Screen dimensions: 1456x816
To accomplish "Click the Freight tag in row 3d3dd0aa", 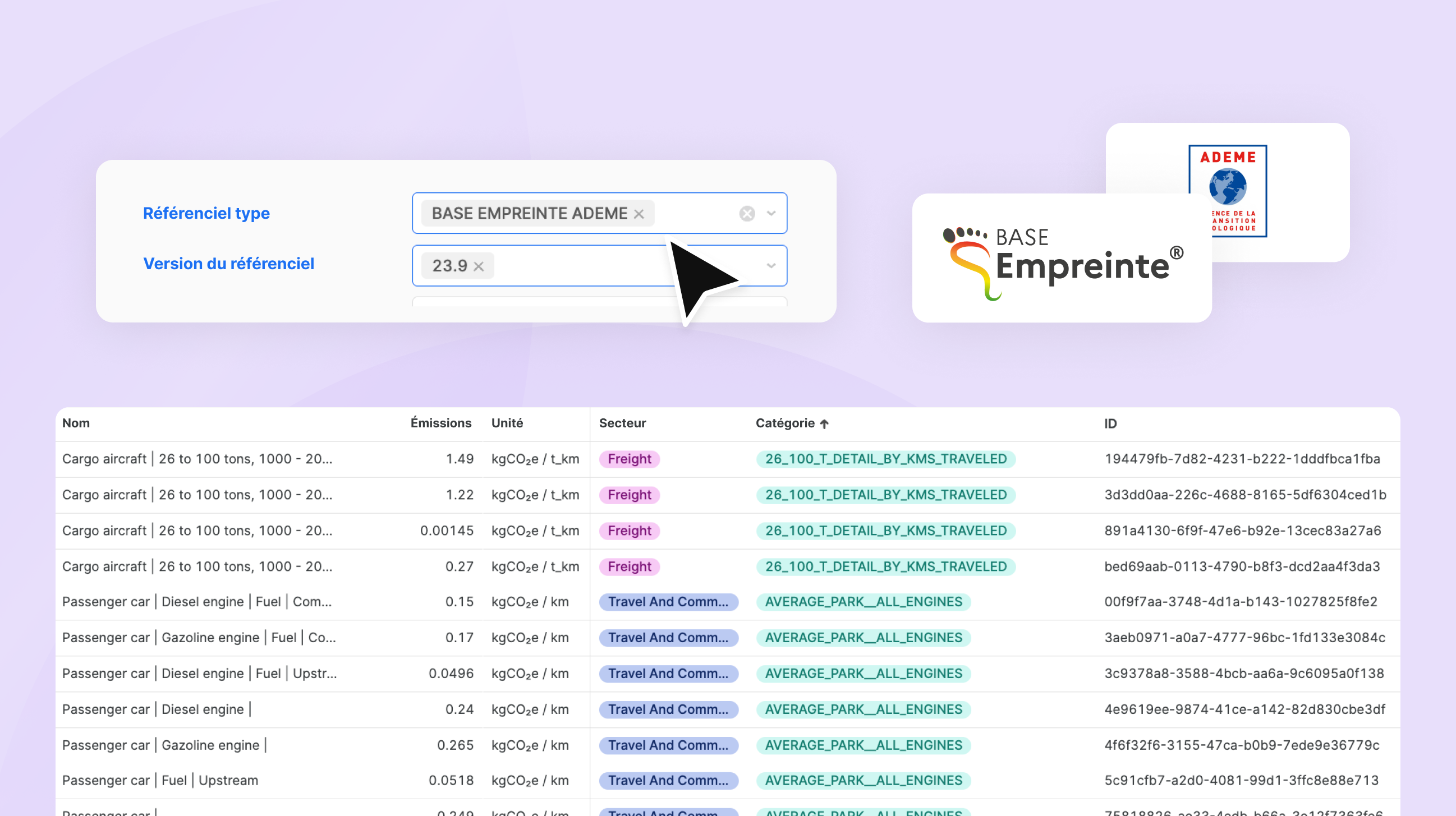I will point(629,495).
